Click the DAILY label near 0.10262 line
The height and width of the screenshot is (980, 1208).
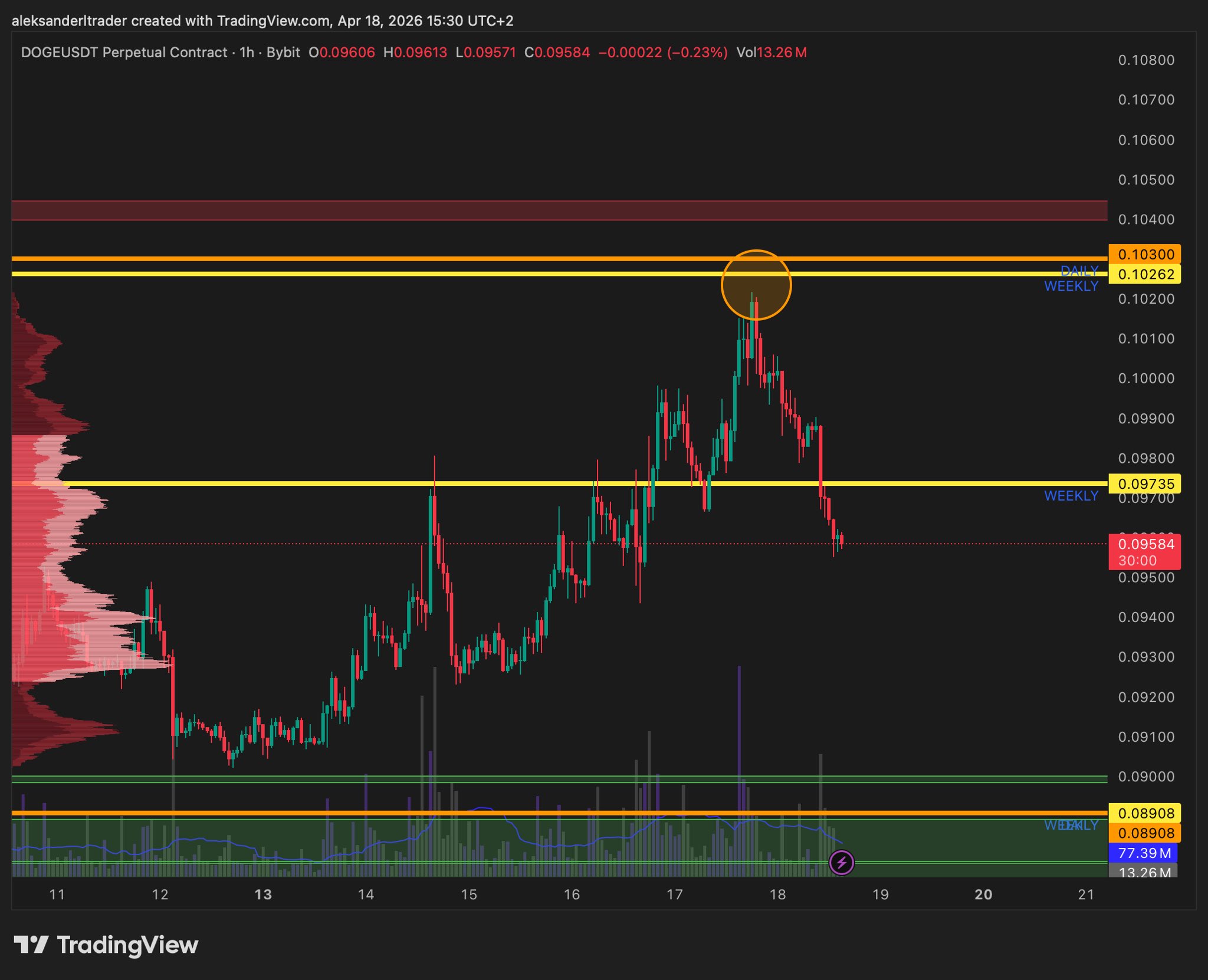pos(1079,271)
